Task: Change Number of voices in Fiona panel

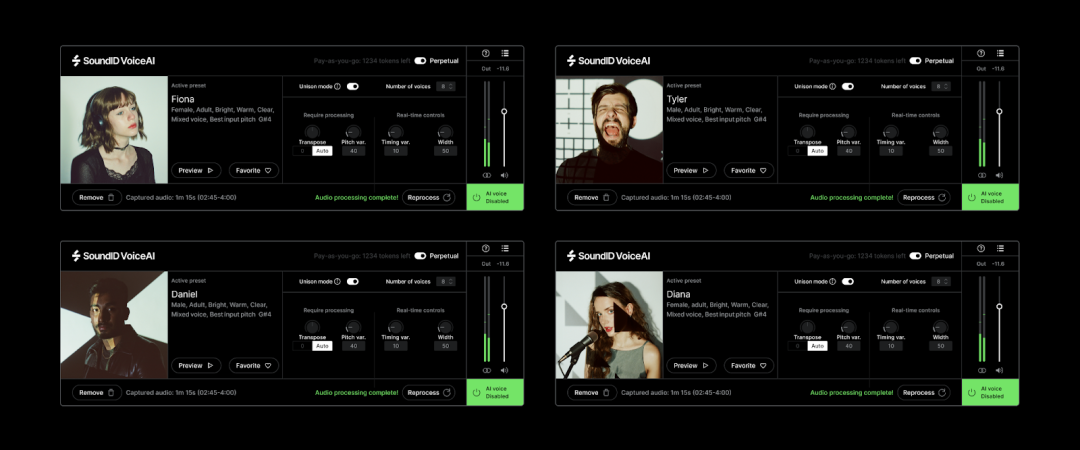Action: pos(446,87)
